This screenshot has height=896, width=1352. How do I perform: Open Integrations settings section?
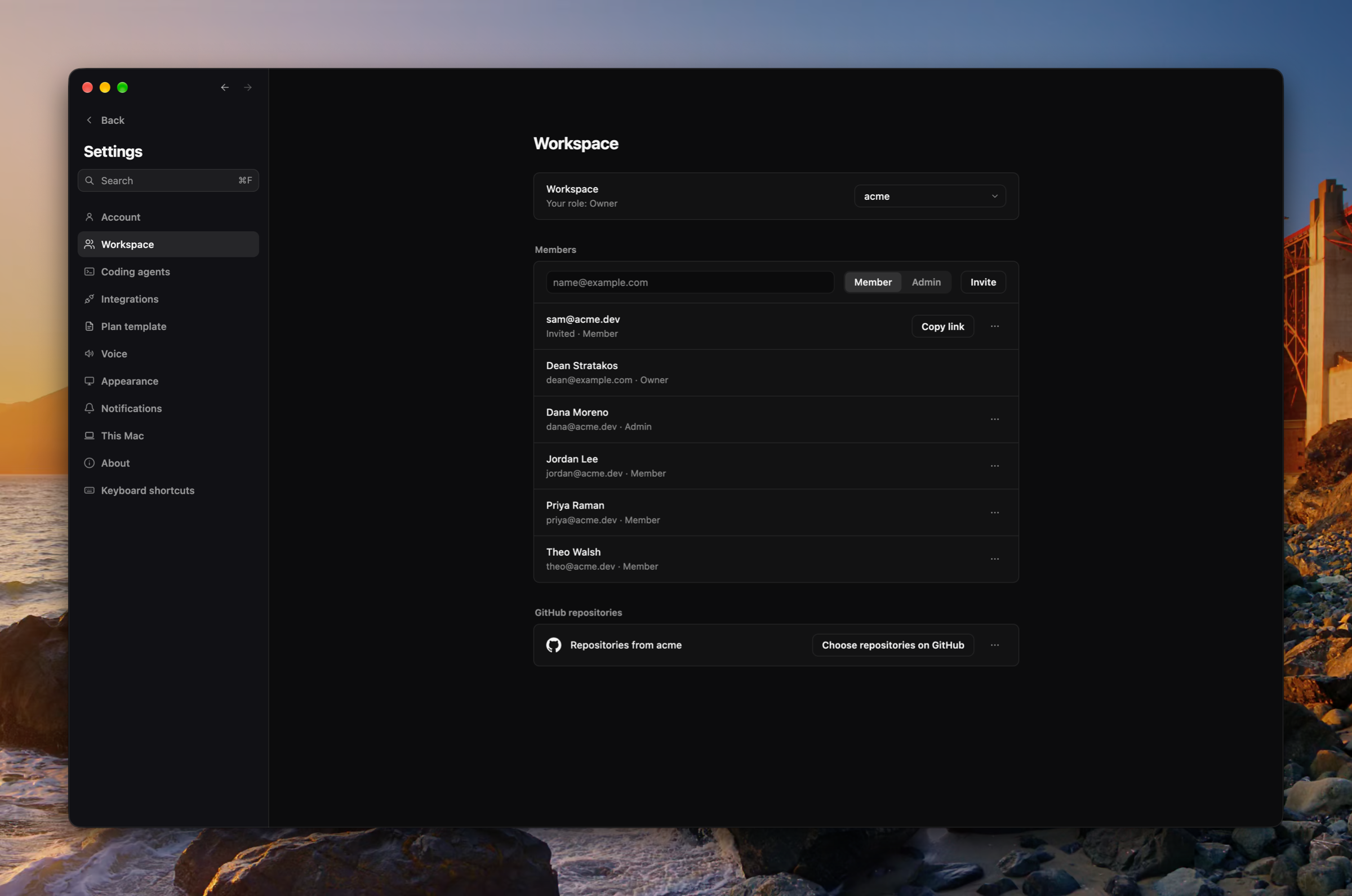click(x=168, y=300)
